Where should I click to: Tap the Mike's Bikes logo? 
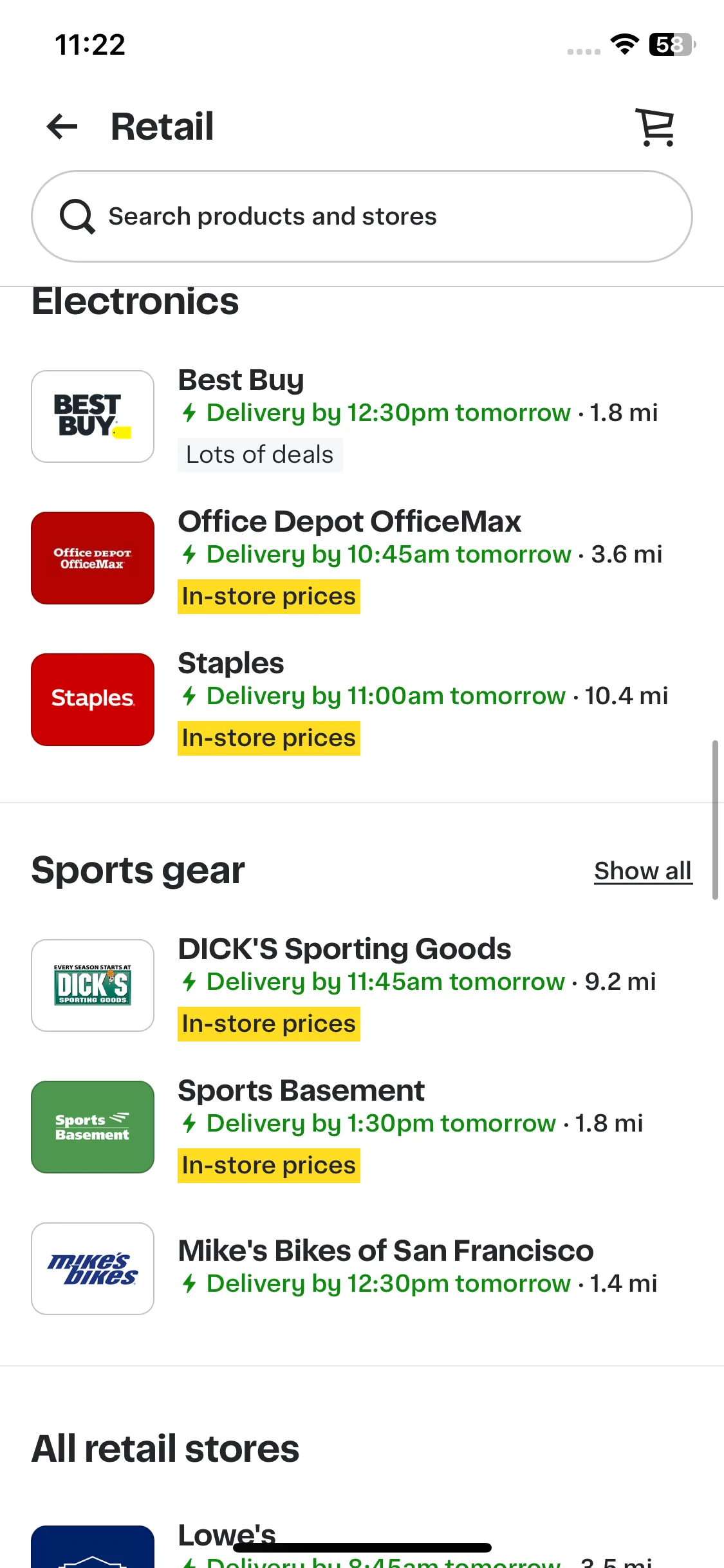point(93,1269)
